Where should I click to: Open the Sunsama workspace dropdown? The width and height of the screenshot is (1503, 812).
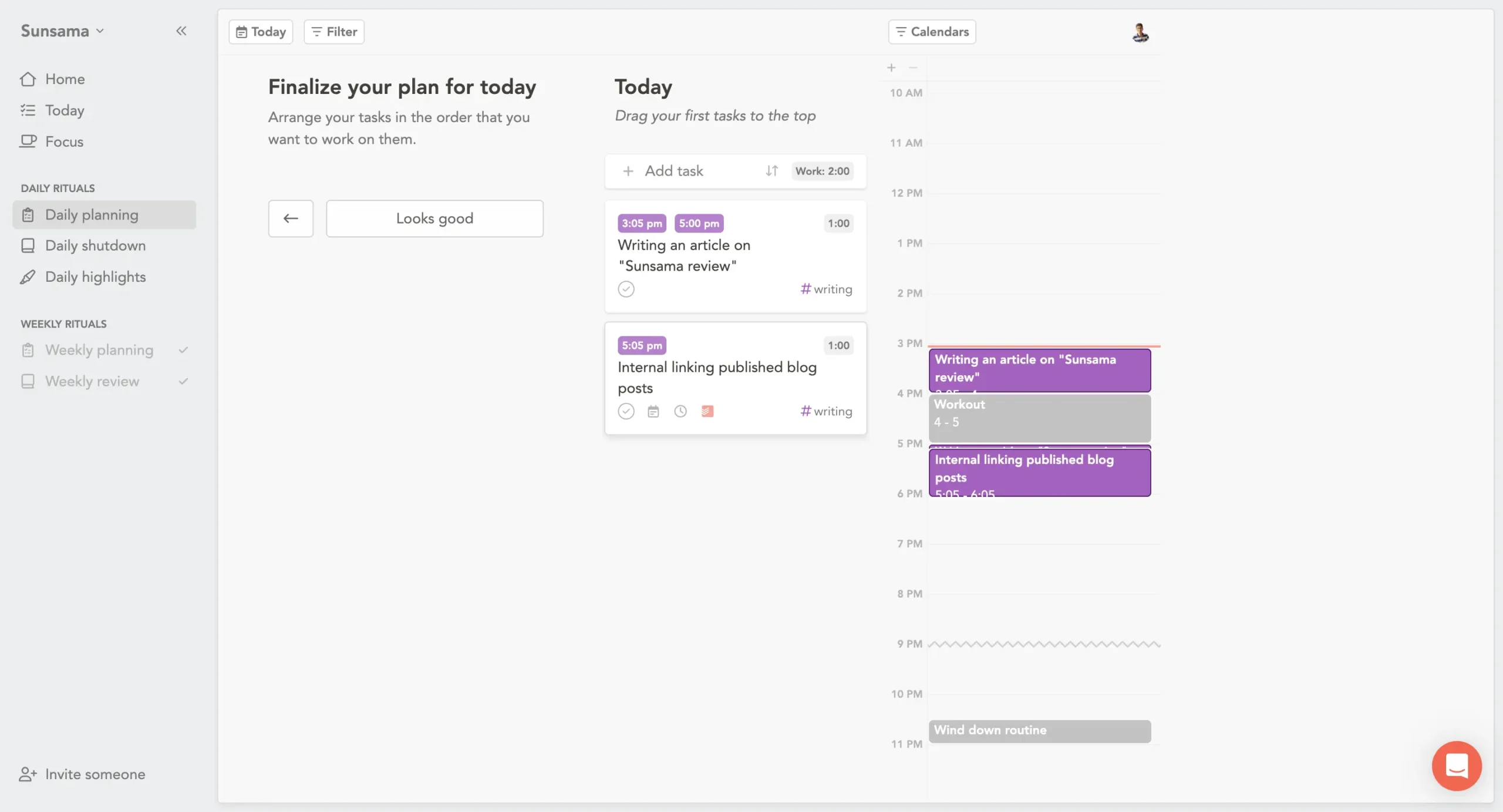[x=62, y=31]
